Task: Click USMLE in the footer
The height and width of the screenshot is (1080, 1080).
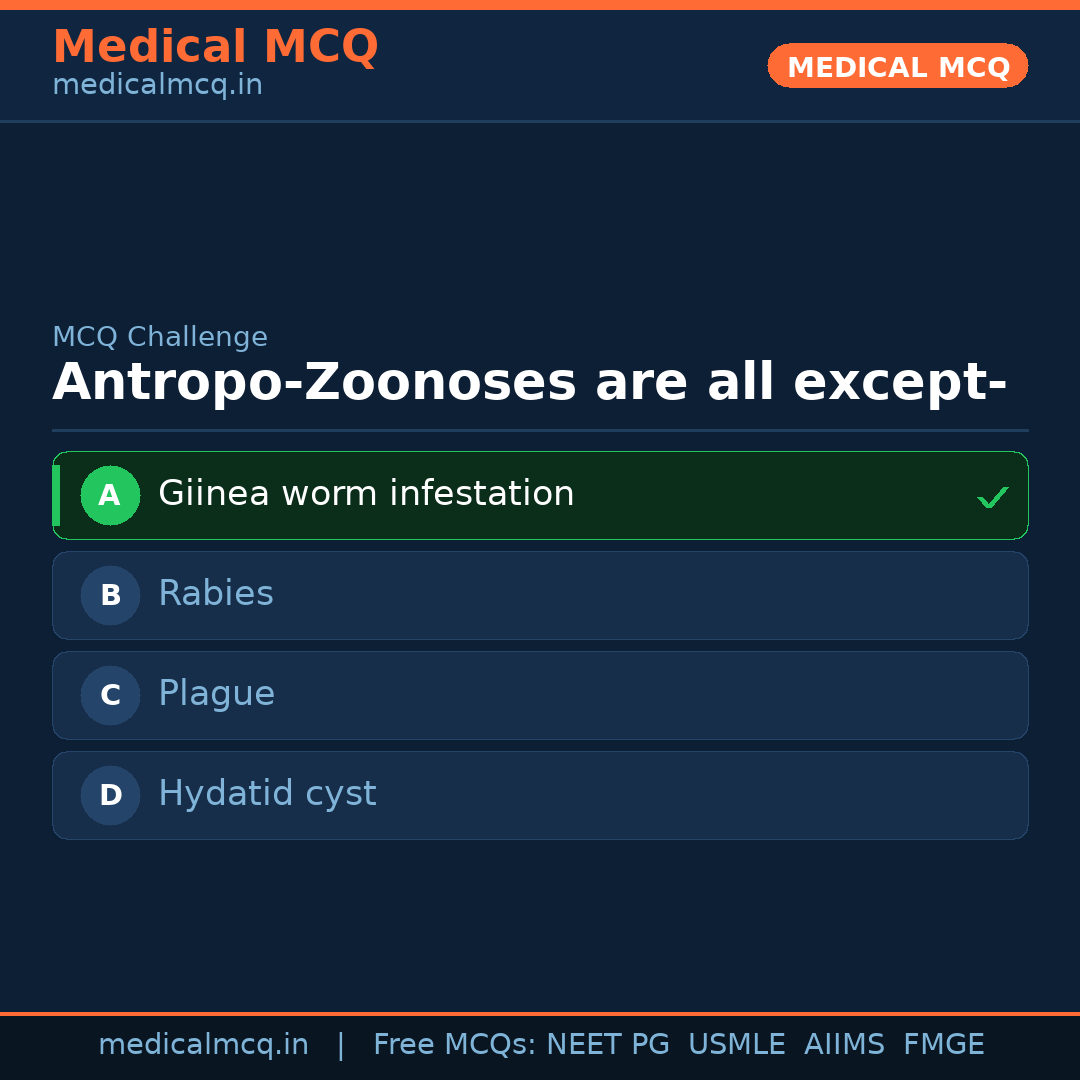Action: click(736, 1045)
